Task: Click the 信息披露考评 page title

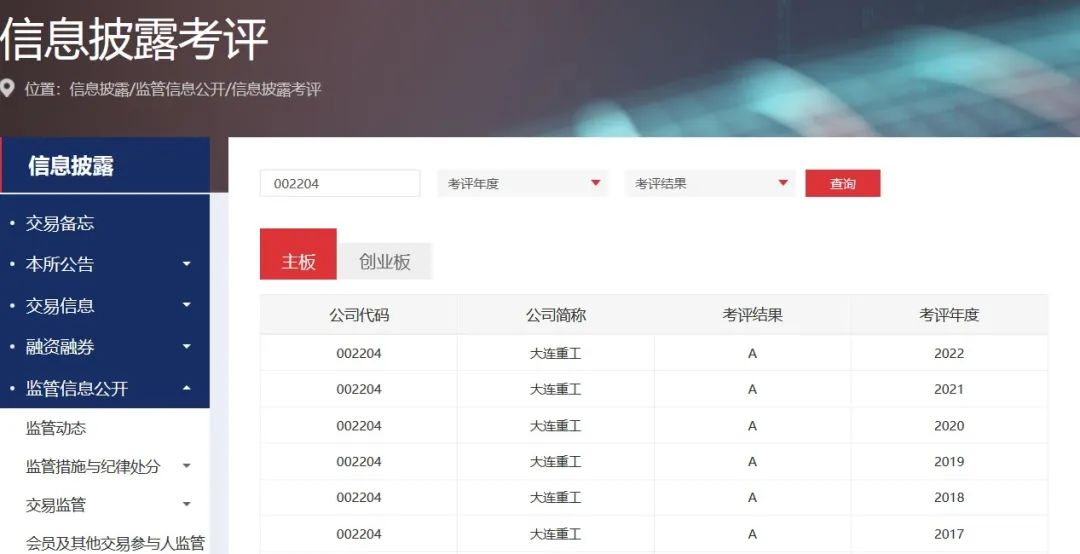Action: coord(133,39)
